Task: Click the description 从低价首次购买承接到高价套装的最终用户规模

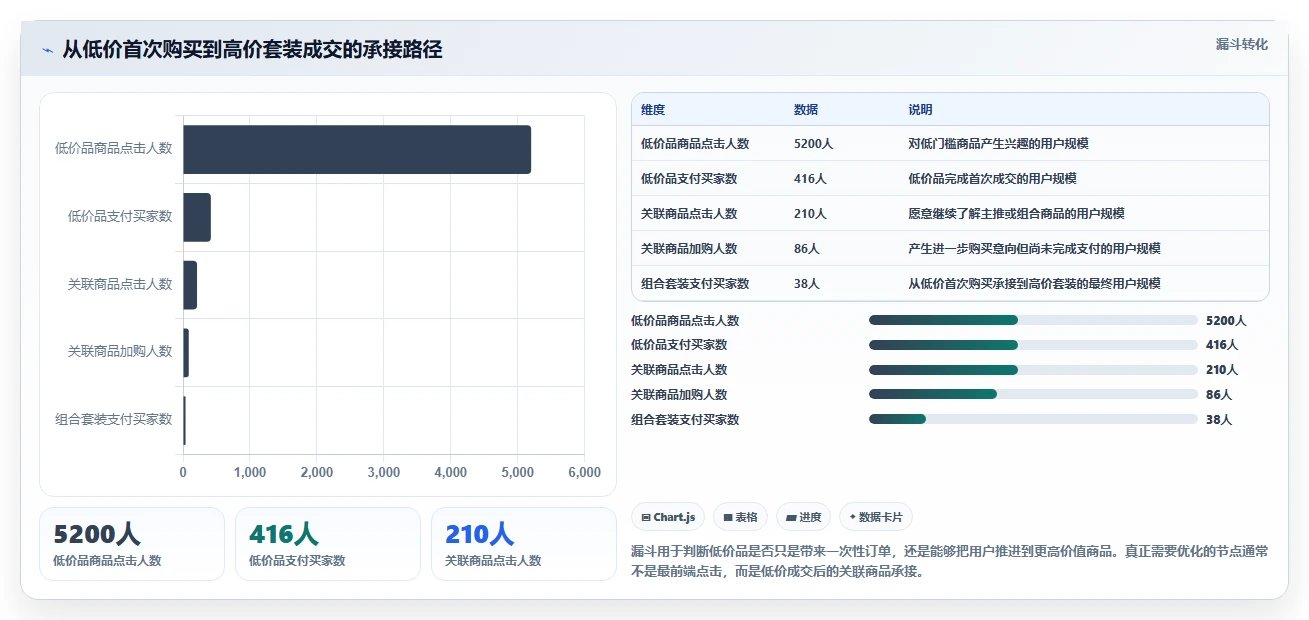Action: click(1034, 284)
